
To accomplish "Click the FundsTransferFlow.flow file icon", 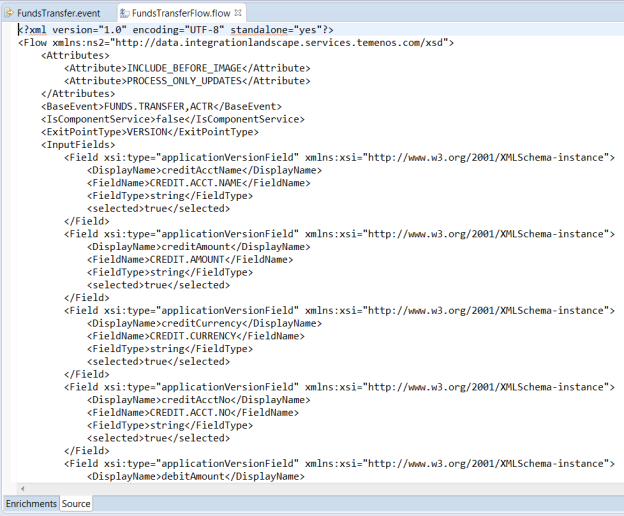I will click(125, 13).
